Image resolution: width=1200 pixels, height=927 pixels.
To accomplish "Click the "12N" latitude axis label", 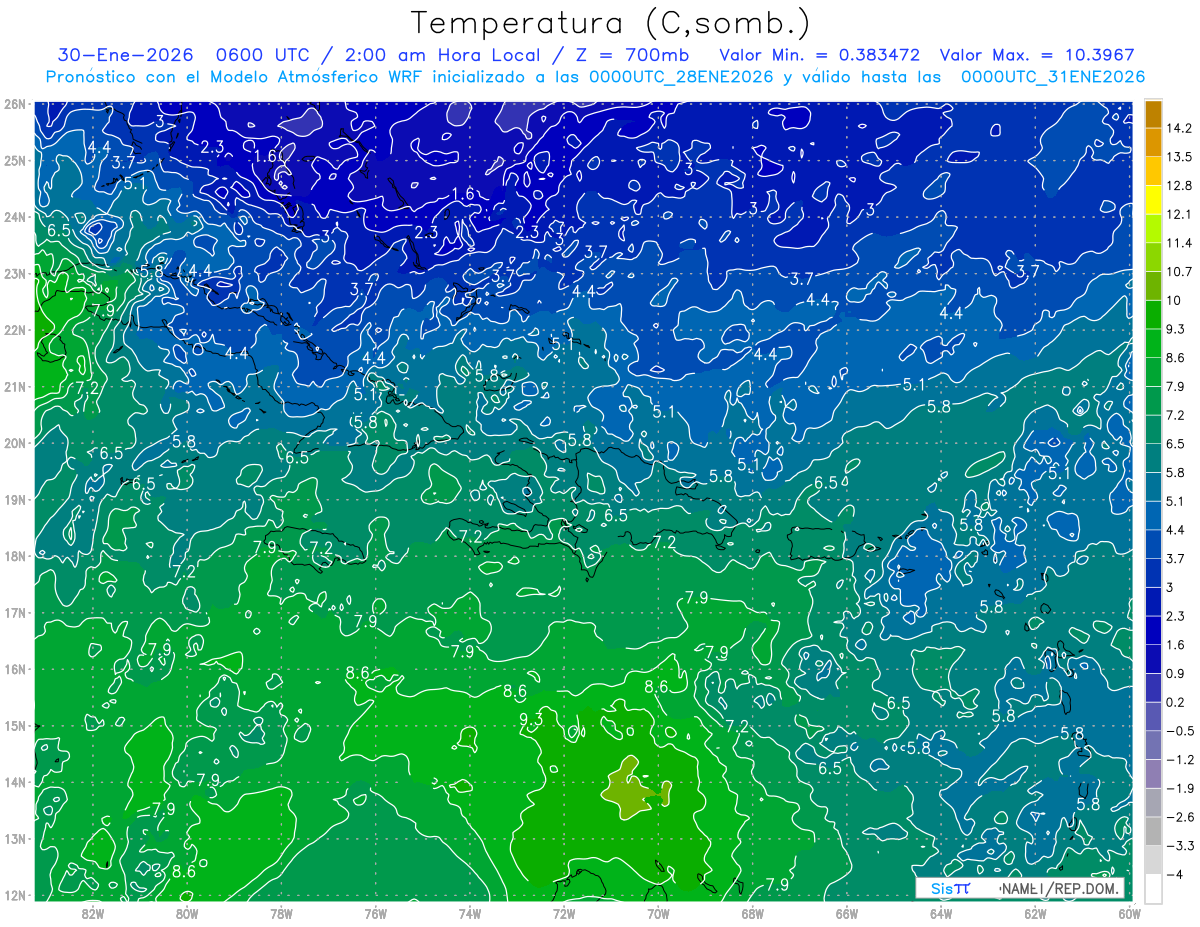I will point(14,895).
